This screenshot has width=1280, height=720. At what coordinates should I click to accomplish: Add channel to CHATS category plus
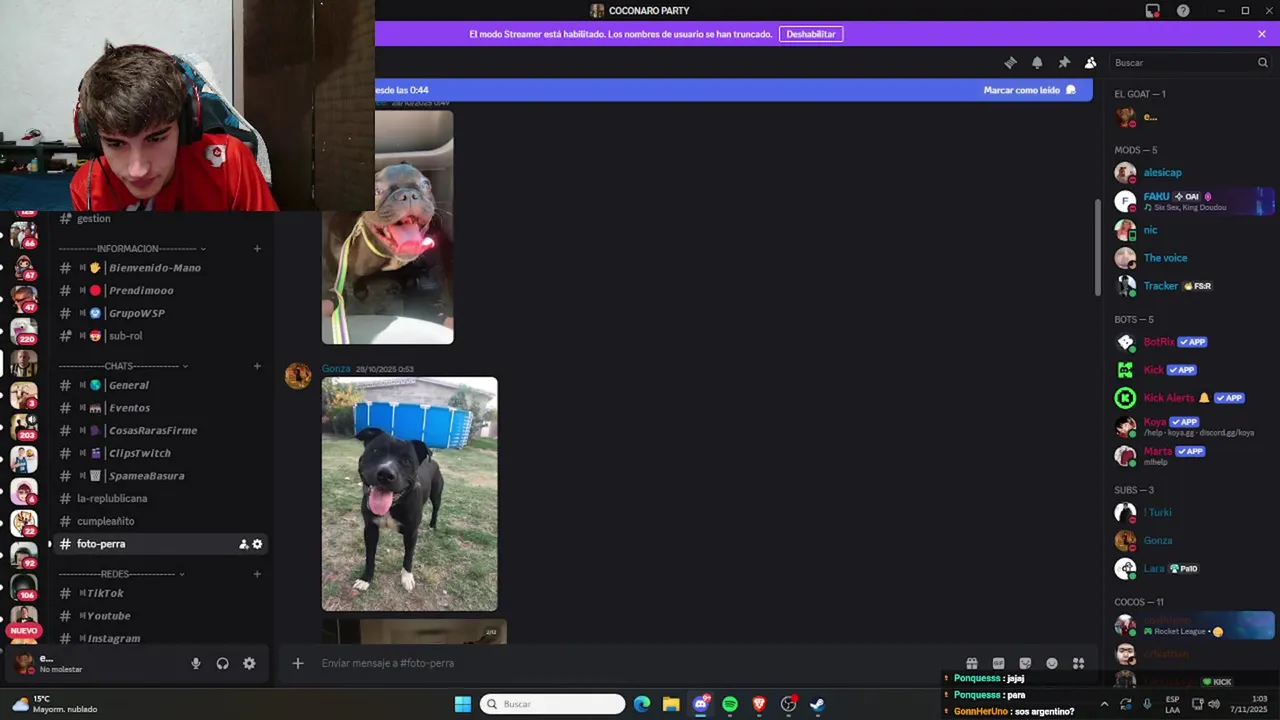click(x=257, y=366)
